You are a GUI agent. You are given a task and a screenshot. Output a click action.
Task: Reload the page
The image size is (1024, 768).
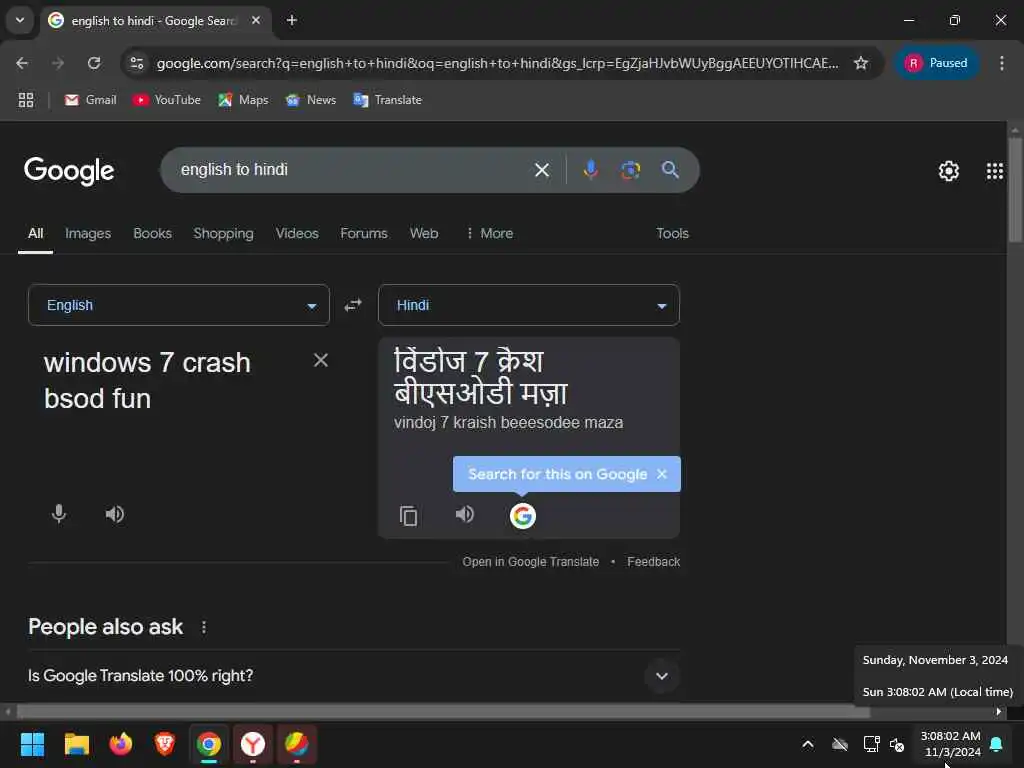coord(94,63)
